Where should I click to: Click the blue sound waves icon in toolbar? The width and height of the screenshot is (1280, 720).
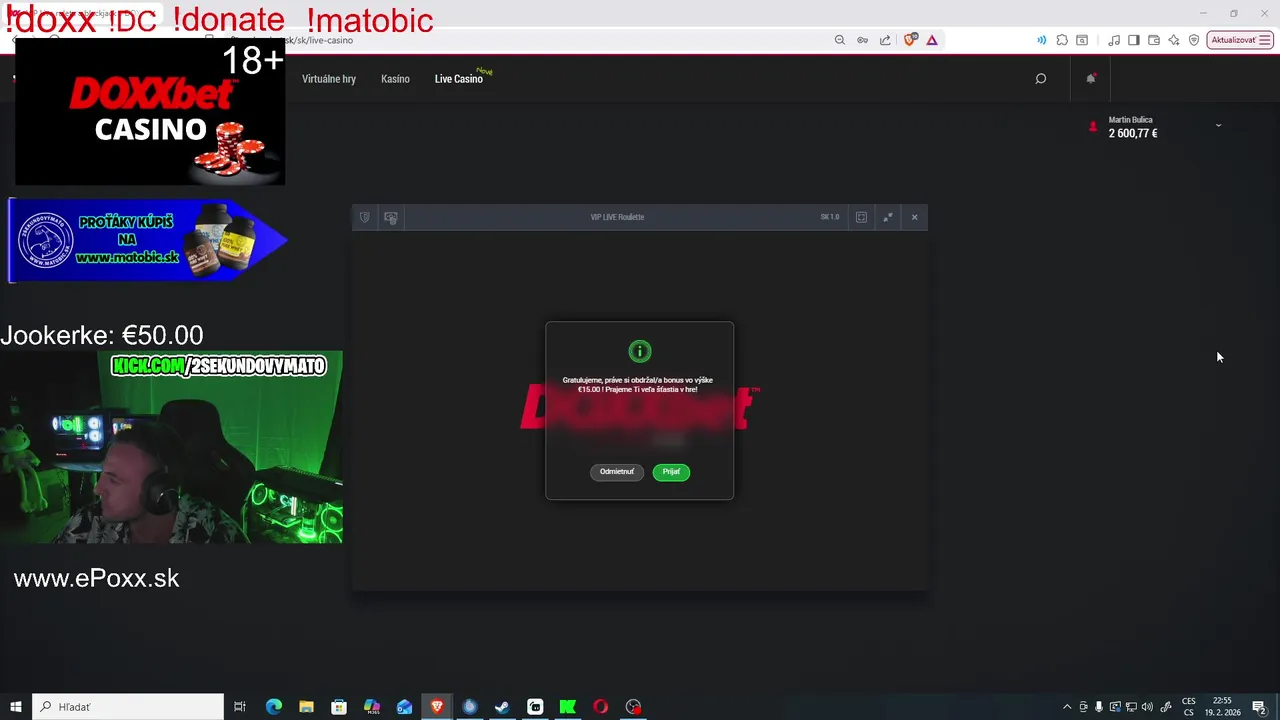[1041, 40]
